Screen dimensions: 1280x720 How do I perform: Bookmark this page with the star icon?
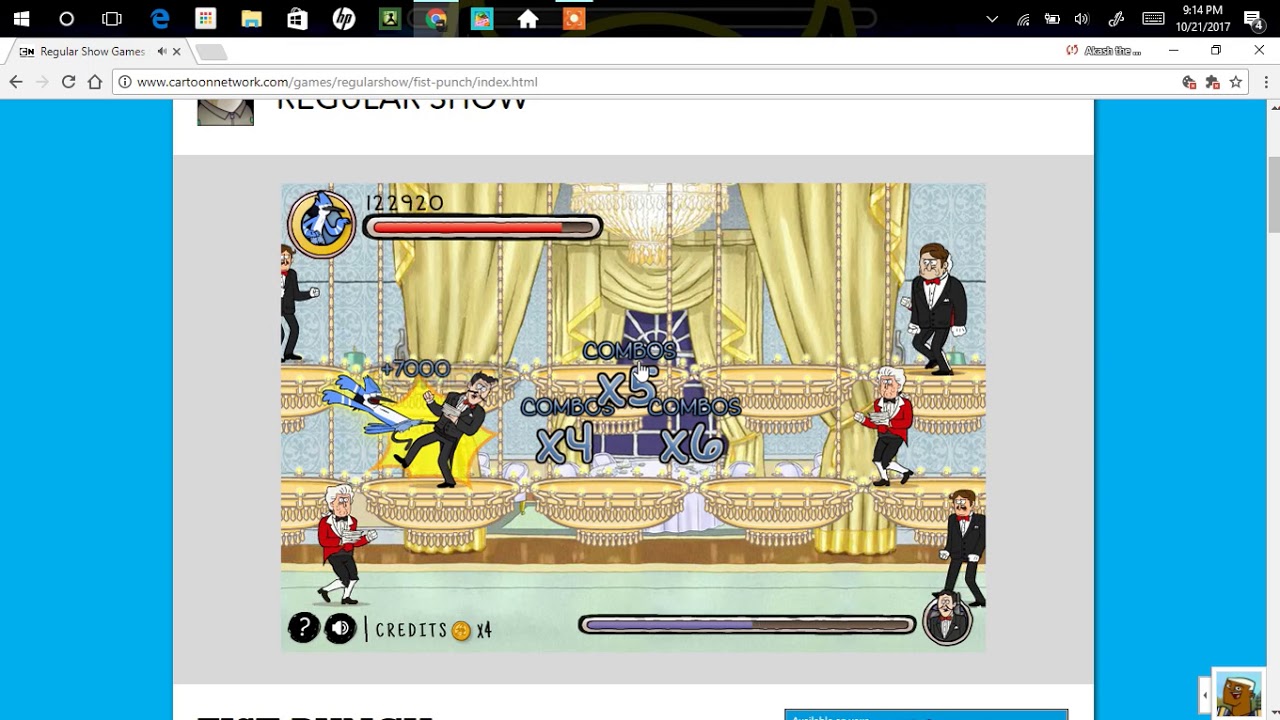pos(1236,82)
